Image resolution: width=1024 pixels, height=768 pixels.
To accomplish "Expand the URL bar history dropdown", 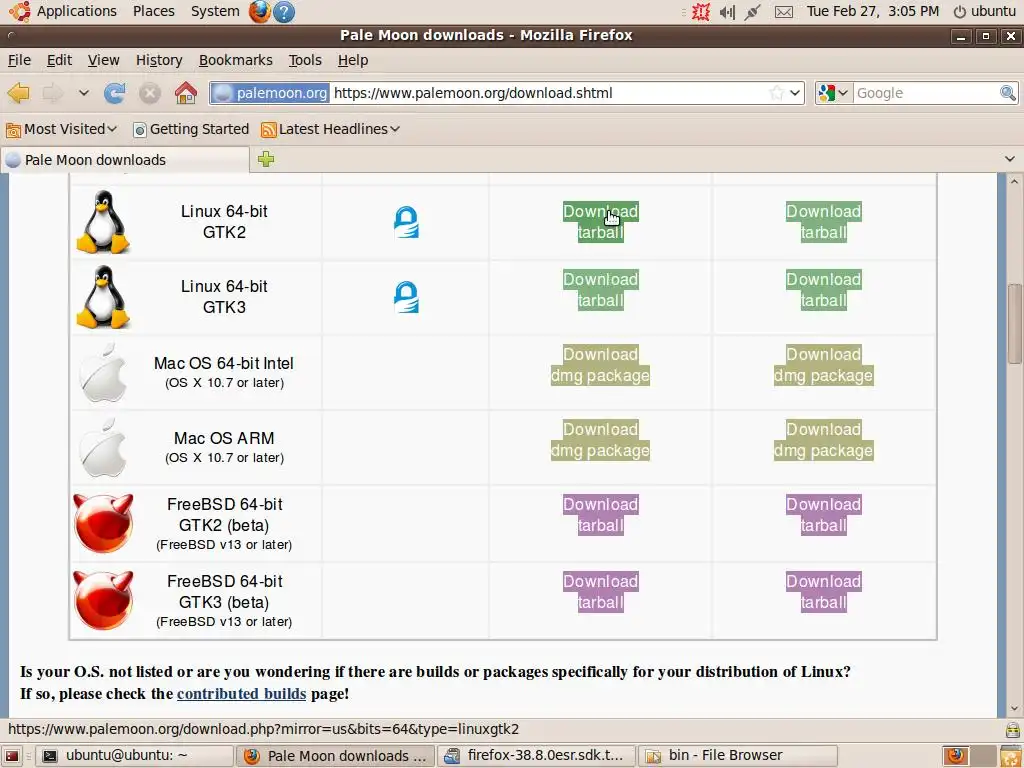I will pyautogui.click(x=795, y=93).
